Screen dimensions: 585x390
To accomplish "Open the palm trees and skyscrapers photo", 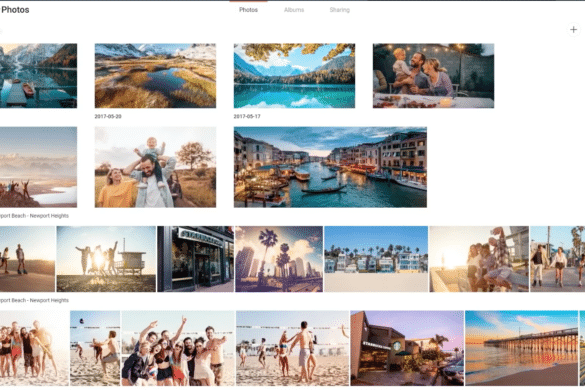I will (279, 259).
